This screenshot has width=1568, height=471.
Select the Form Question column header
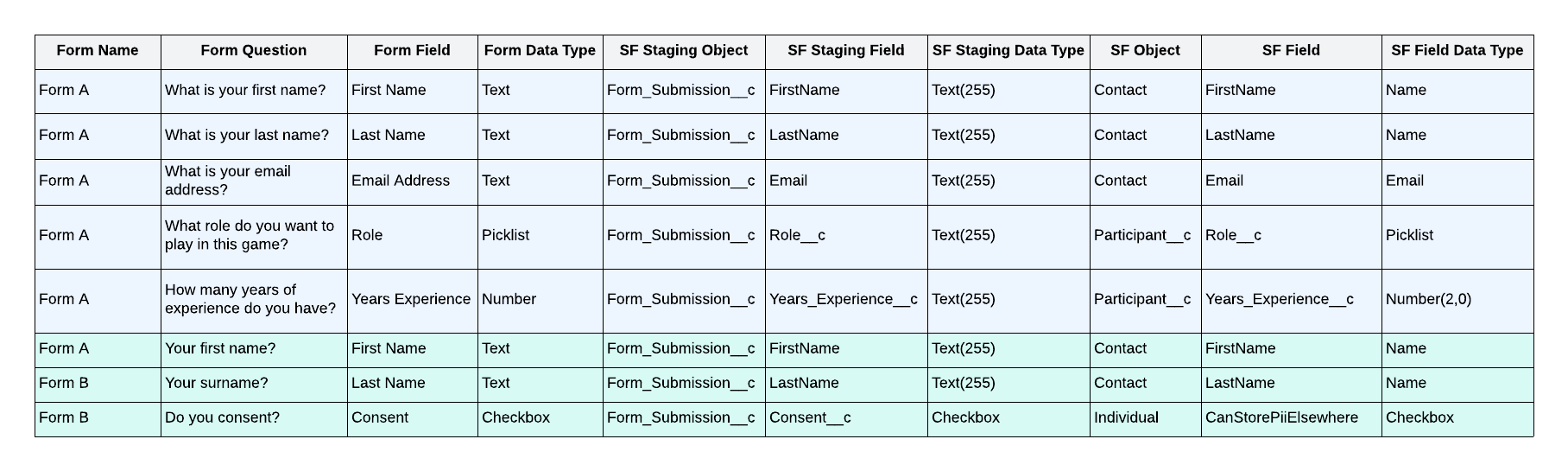[253, 51]
